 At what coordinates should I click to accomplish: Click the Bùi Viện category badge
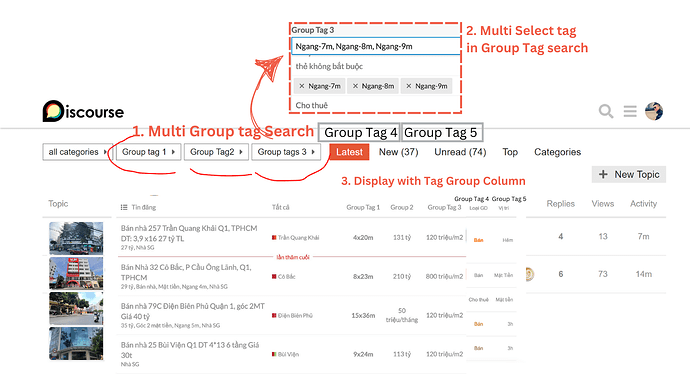286,354
